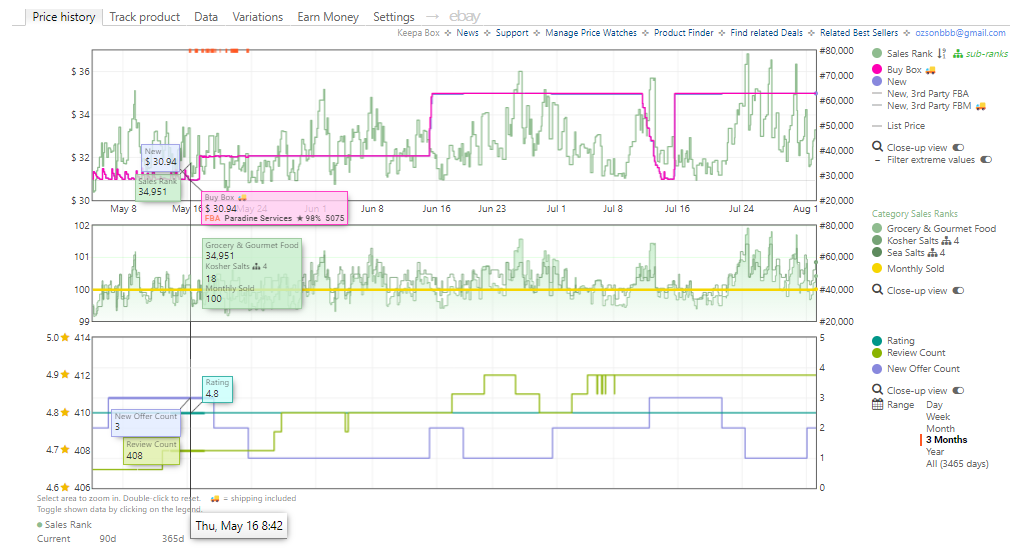Select the All (3465 days) range

pyautogui.click(x=957, y=464)
